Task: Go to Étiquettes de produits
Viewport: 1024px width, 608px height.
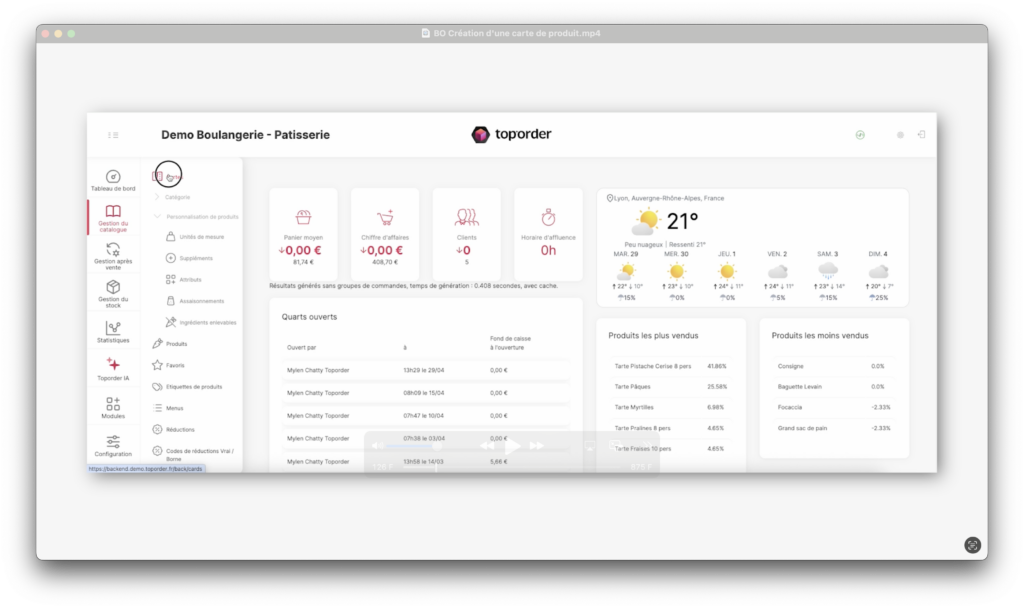Action: coord(193,386)
